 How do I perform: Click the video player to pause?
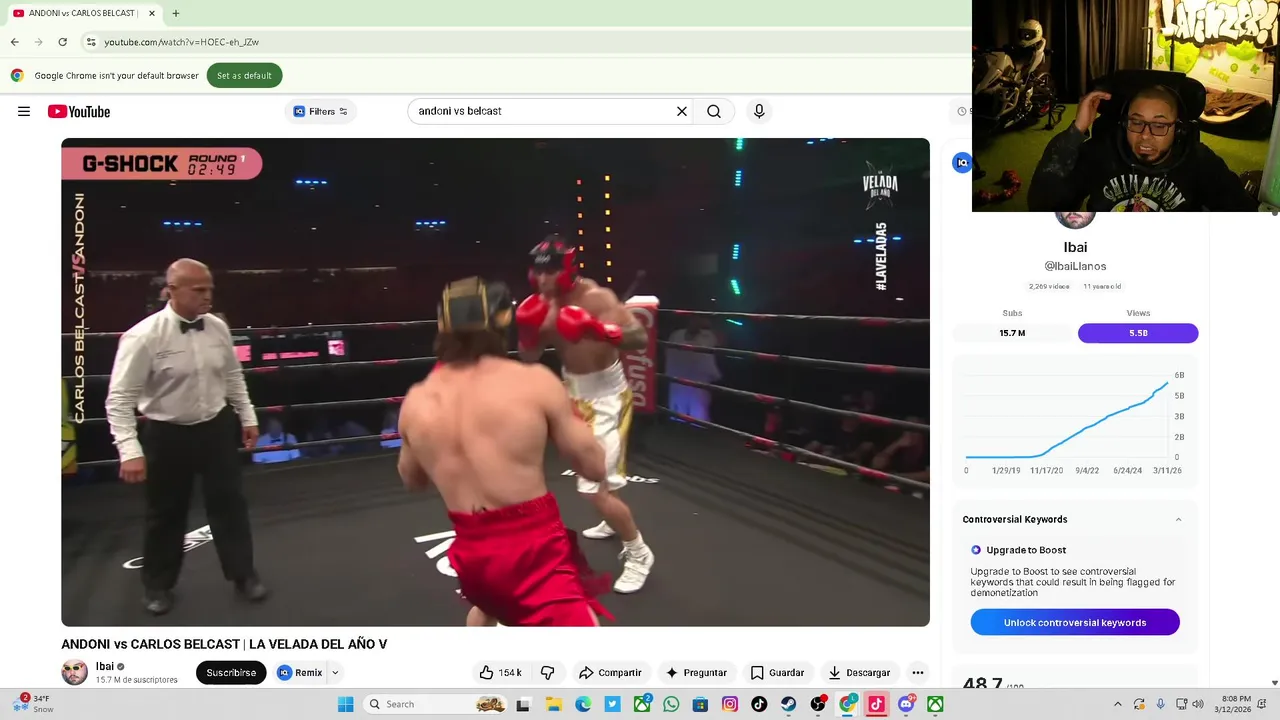point(495,382)
